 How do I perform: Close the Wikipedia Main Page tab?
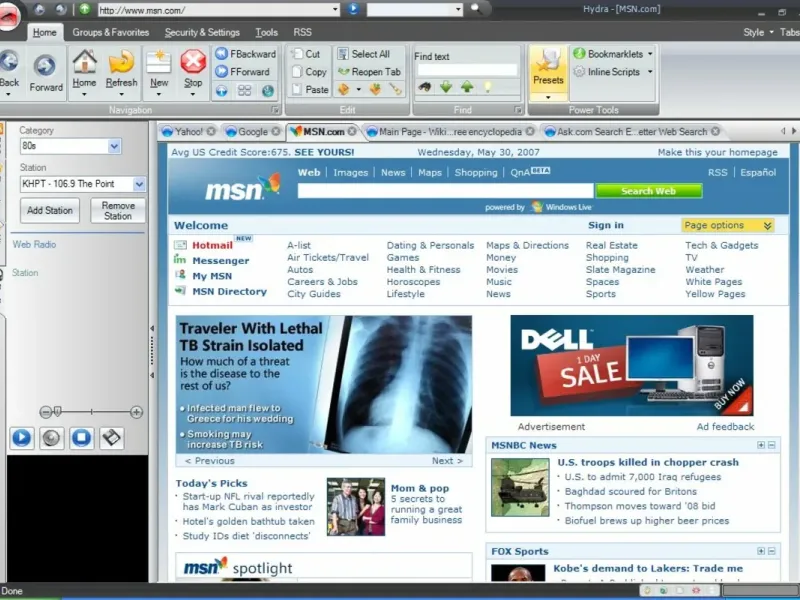click(530, 132)
